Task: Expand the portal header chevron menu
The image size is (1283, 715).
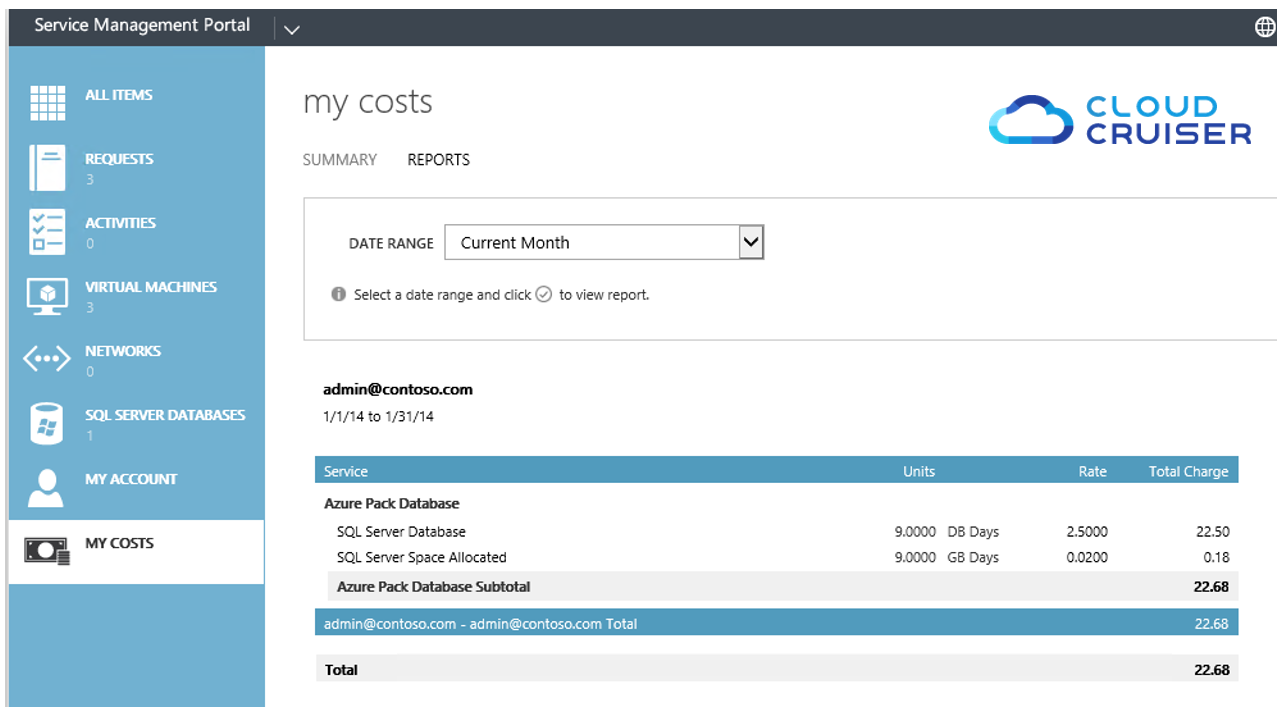Action: click(292, 29)
